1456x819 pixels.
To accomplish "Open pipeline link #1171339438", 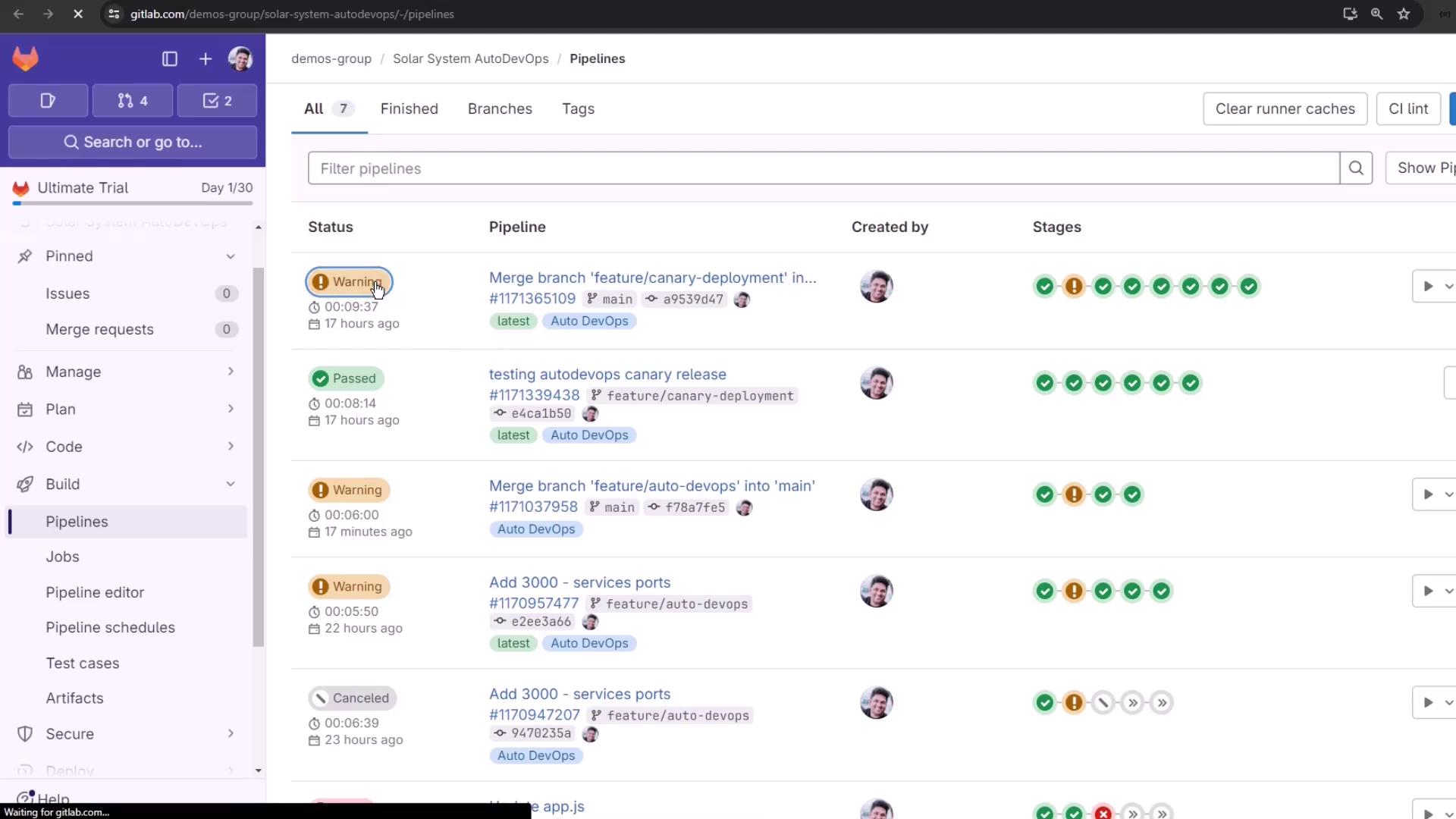I will (x=534, y=395).
